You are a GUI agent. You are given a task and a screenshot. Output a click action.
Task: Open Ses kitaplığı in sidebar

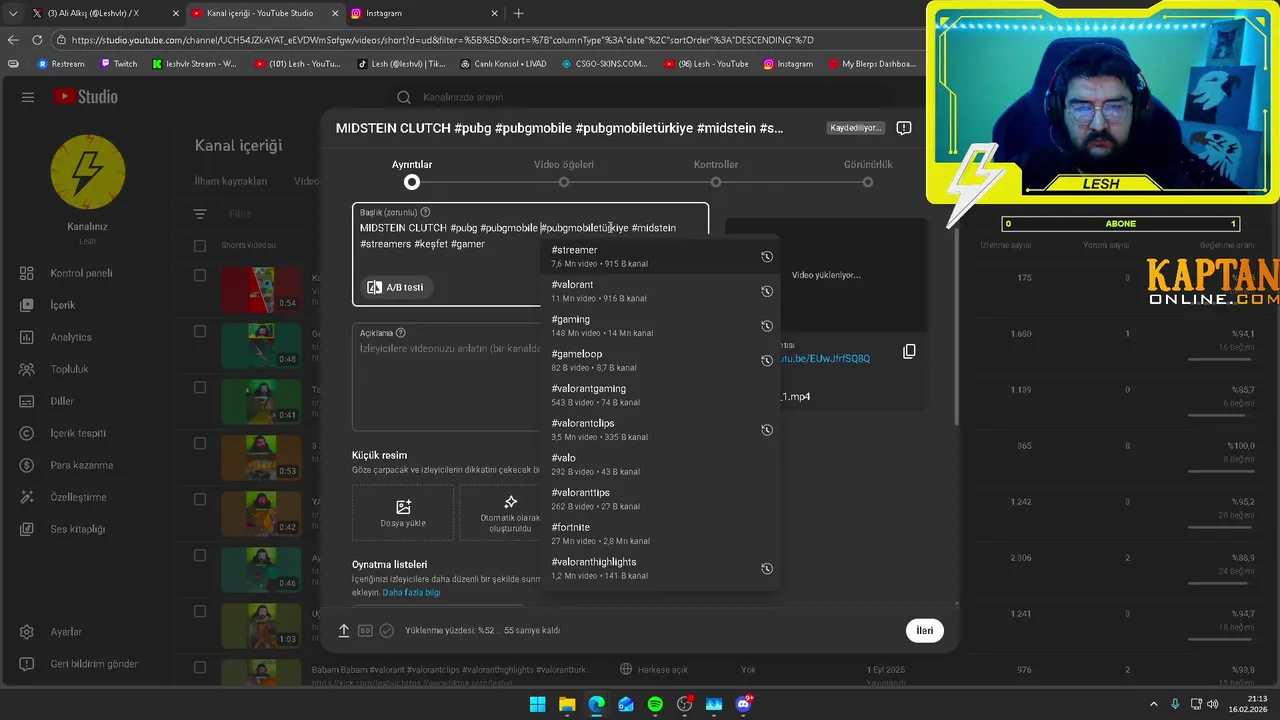(77, 529)
